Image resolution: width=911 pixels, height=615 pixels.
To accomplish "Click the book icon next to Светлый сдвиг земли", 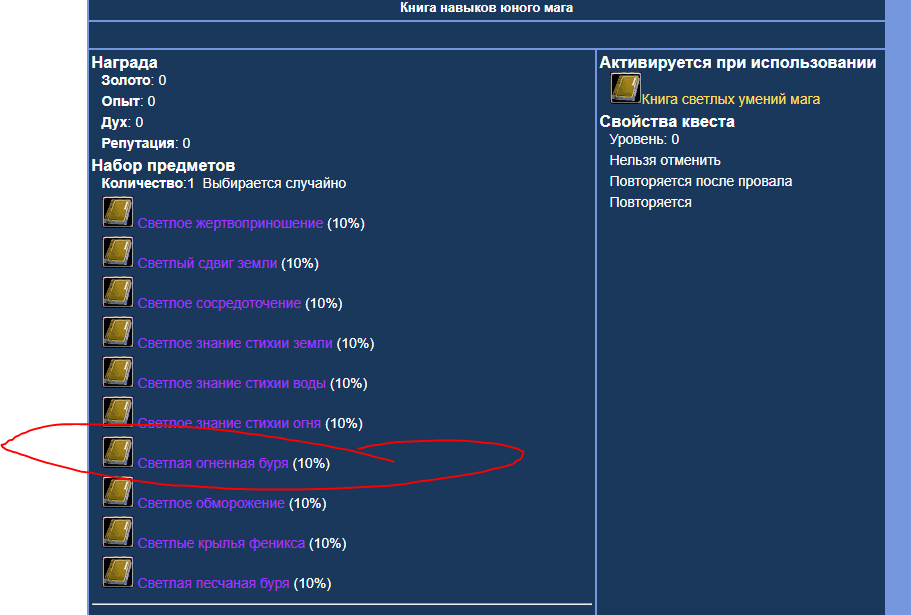I will click(x=118, y=252).
